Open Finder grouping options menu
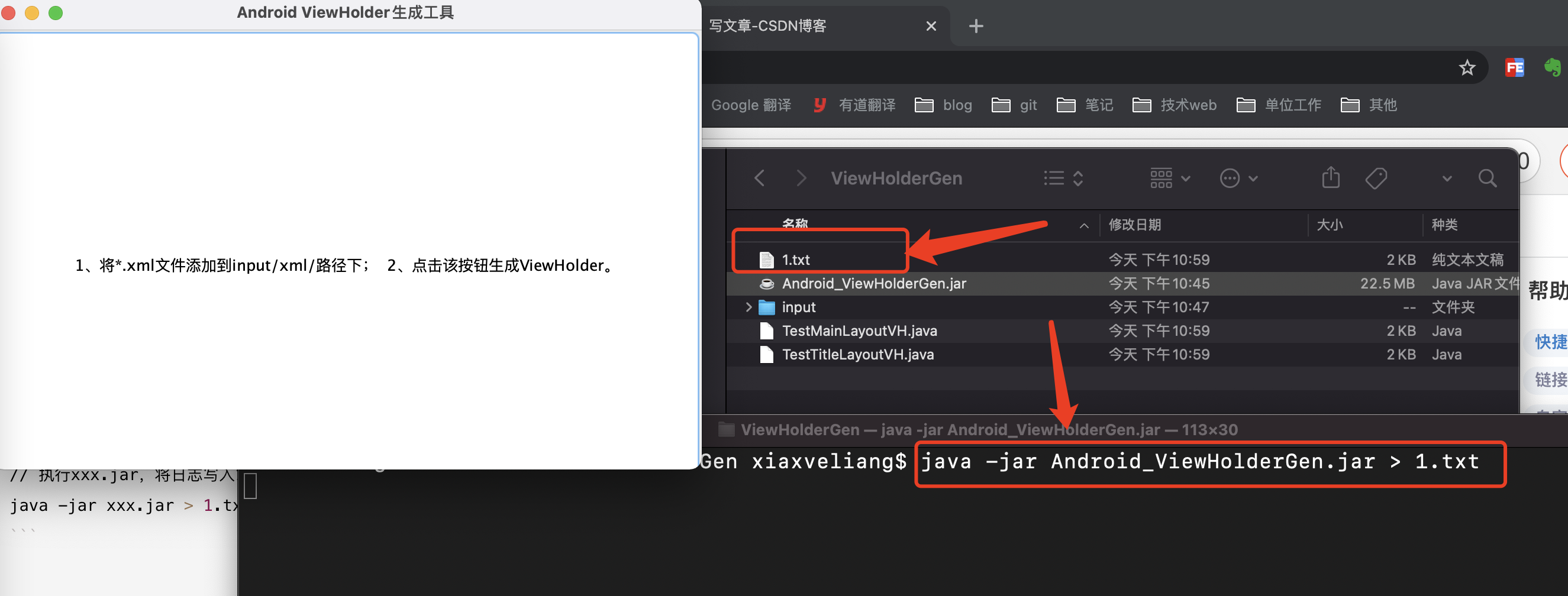1568x596 pixels. click(x=1169, y=178)
